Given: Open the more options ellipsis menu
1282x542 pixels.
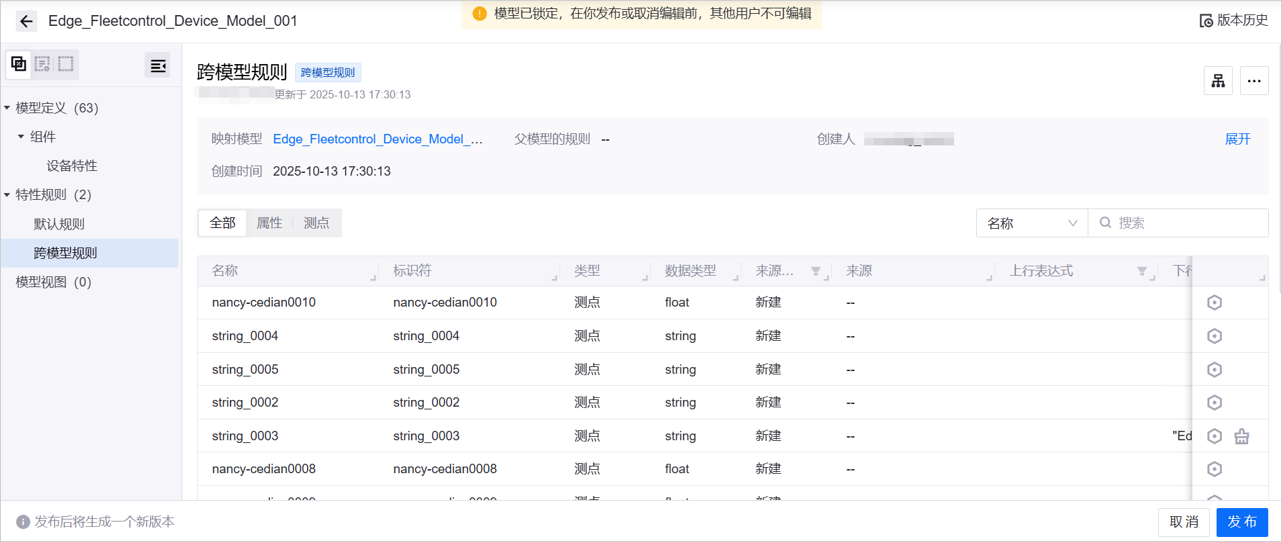Looking at the screenshot, I should 1254,81.
